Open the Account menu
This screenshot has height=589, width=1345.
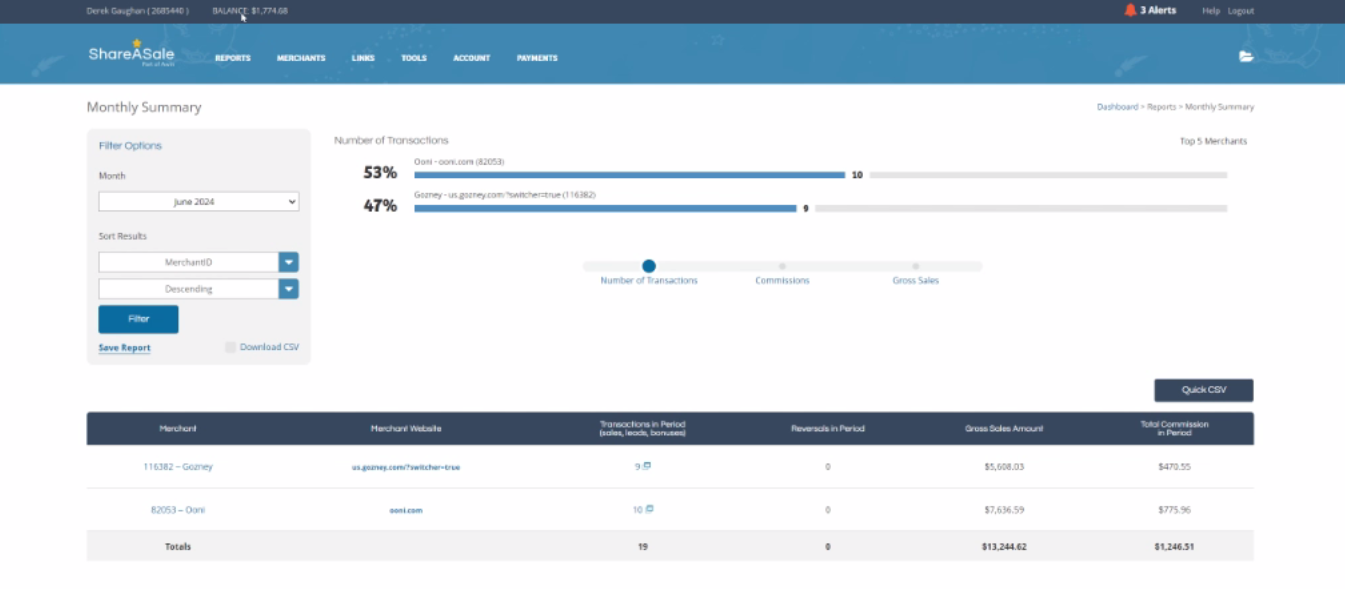pyautogui.click(x=471, y=58)
